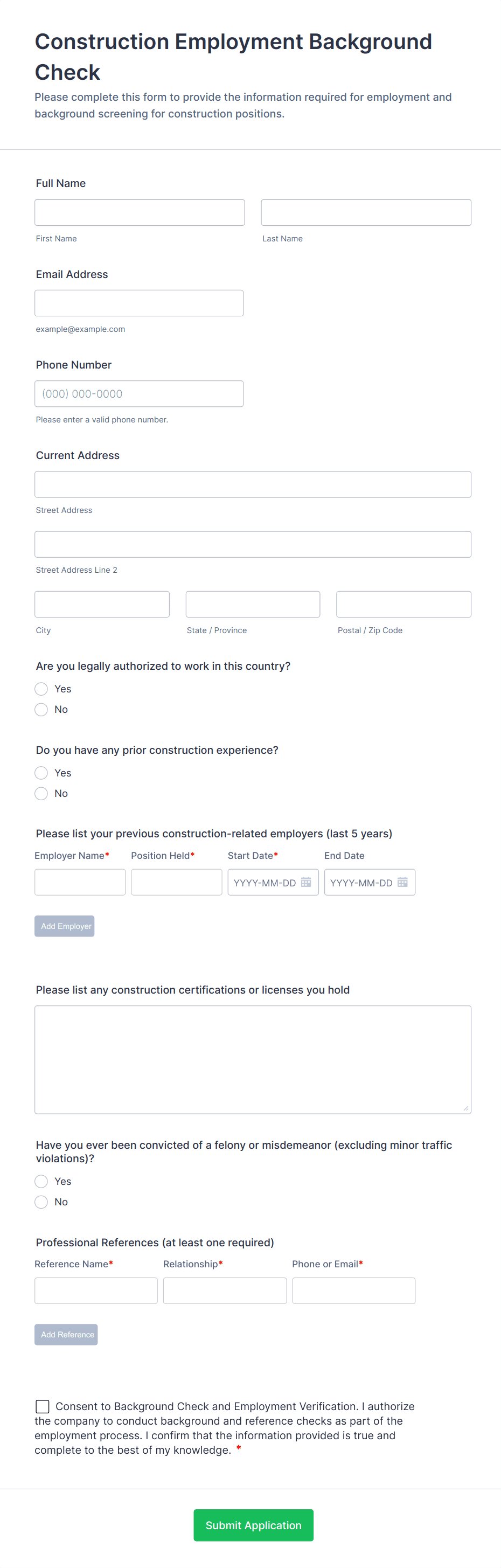501x1568 pixels.
Task: Choose No for felony or misdemeanor conviction
Action: [41, 1202]
